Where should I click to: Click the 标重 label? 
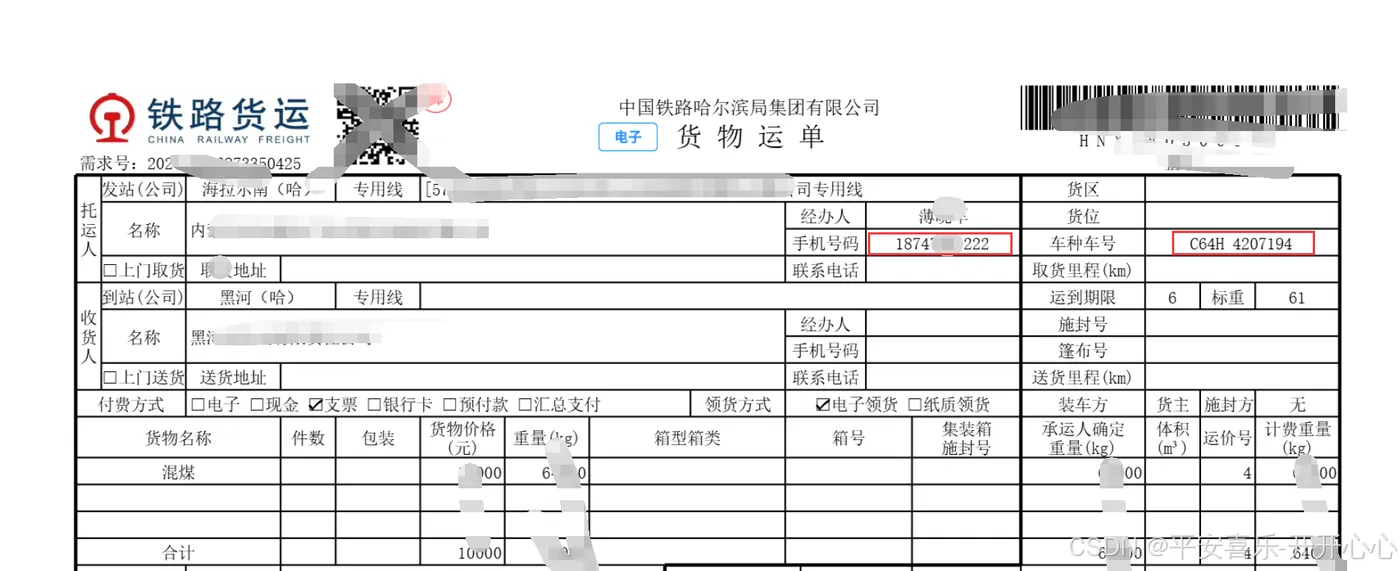coord(1228,297)
